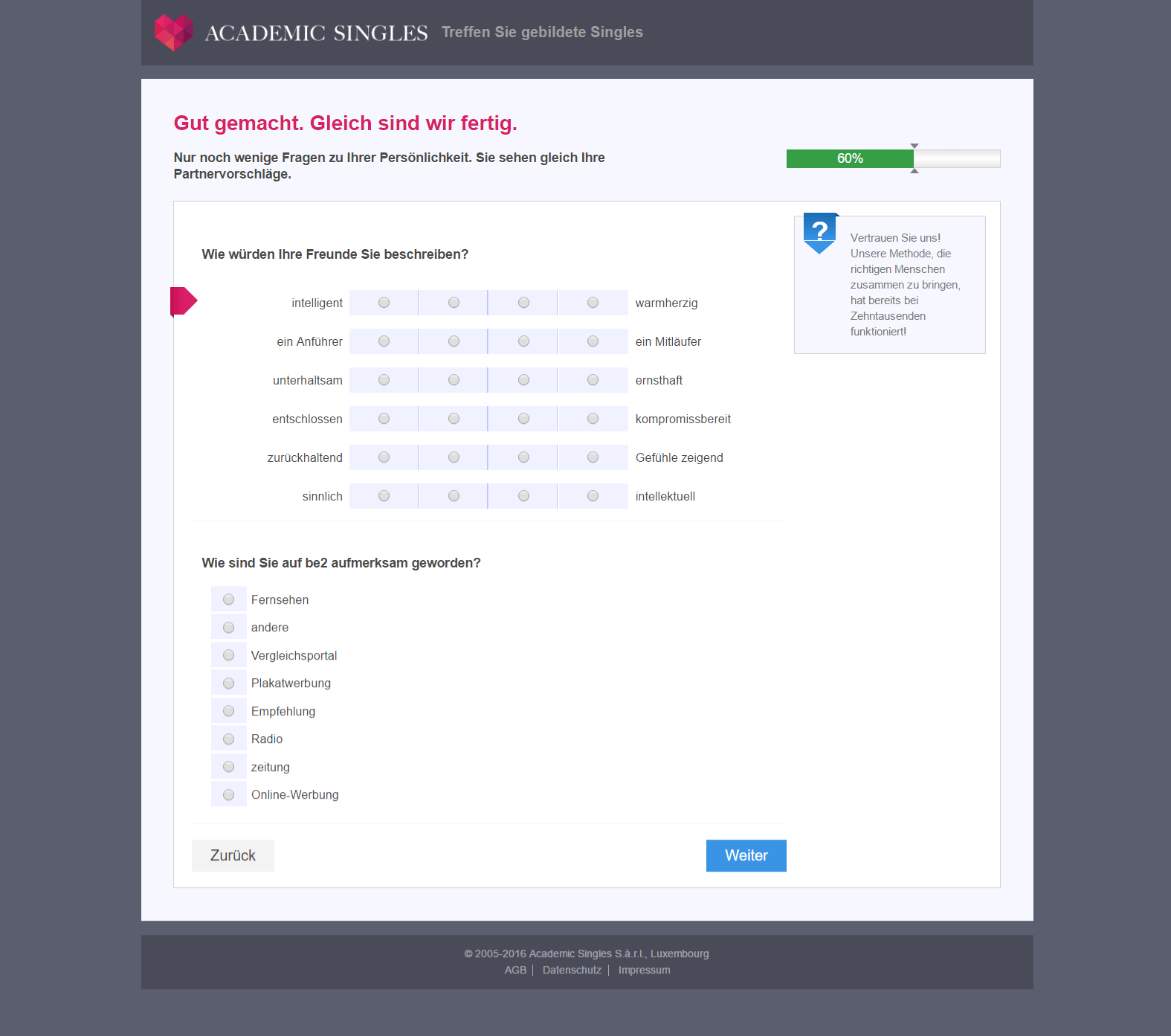This screenshot has width=1171, height=1036.
Task: Click the Academic Singles heart logo
Action: [174, 33]
